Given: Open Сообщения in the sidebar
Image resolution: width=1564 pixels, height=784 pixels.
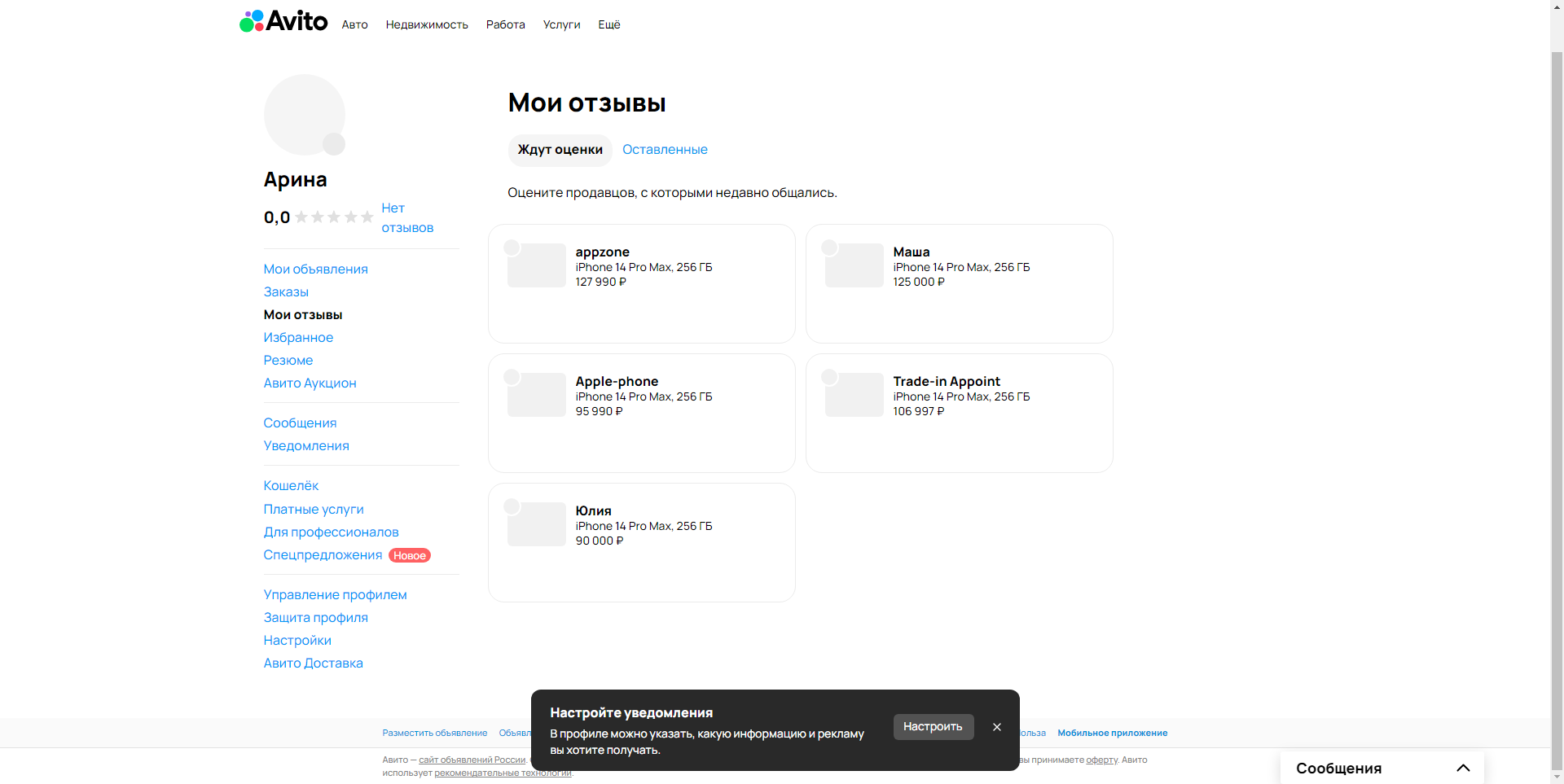Looking at the screenshot, I should 300,423.
